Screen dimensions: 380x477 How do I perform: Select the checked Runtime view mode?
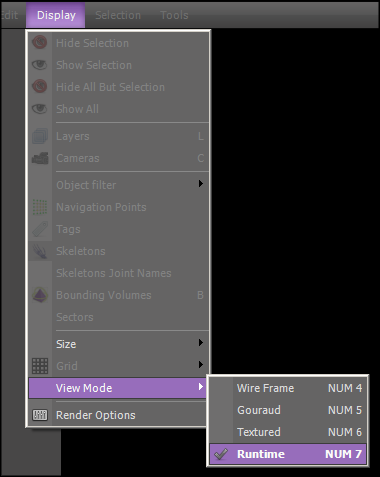coord(288,454)
